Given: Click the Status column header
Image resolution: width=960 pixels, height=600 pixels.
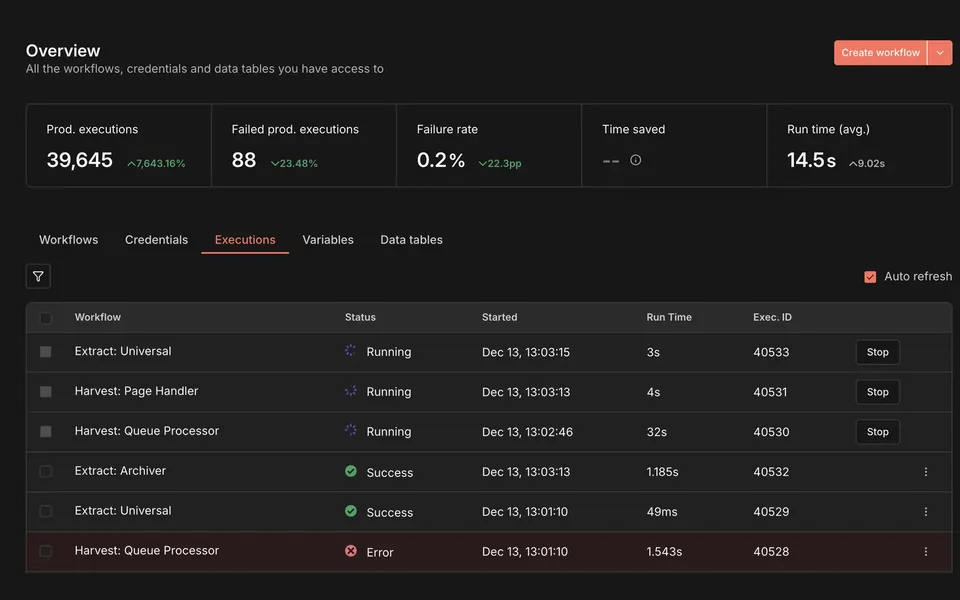Looking at the screenshot, I should (x=360, y=317).
